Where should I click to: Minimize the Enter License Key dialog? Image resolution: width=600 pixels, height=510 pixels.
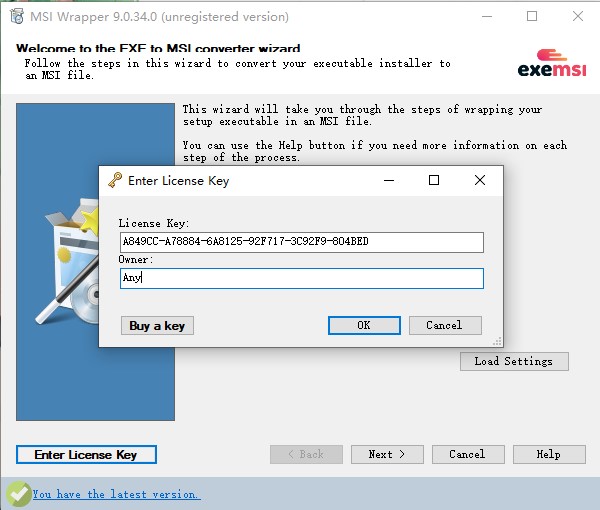(x=389, y=180)
